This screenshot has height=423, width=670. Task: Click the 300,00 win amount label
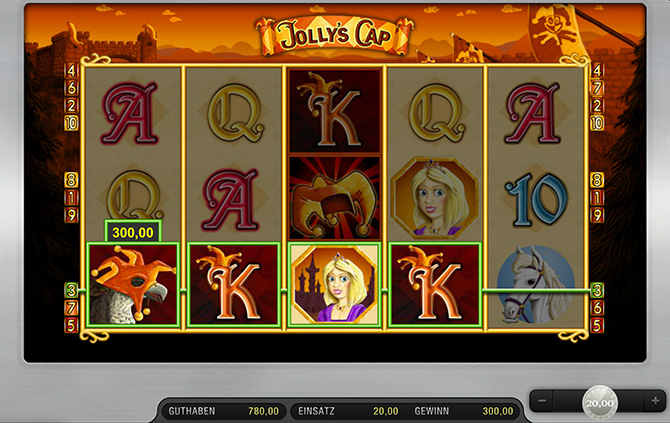133,232
